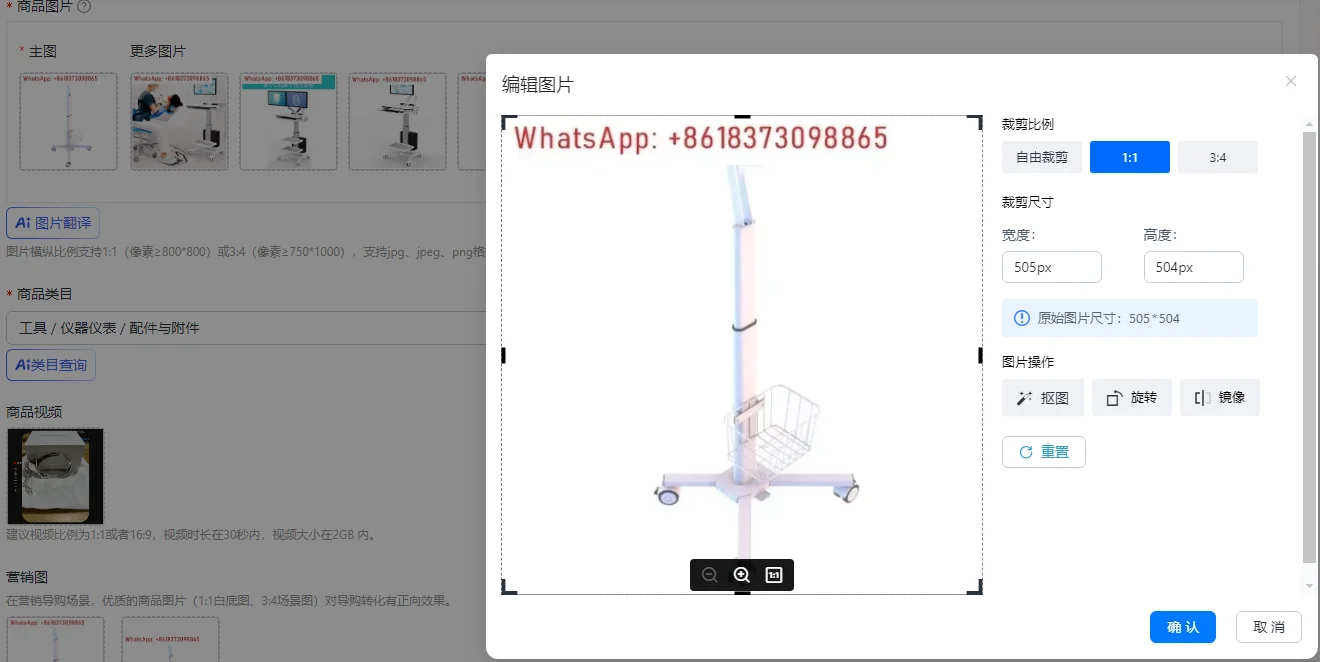
Task: Zoom in using the magnifier plus icon
Action: [x=742, y=575]
